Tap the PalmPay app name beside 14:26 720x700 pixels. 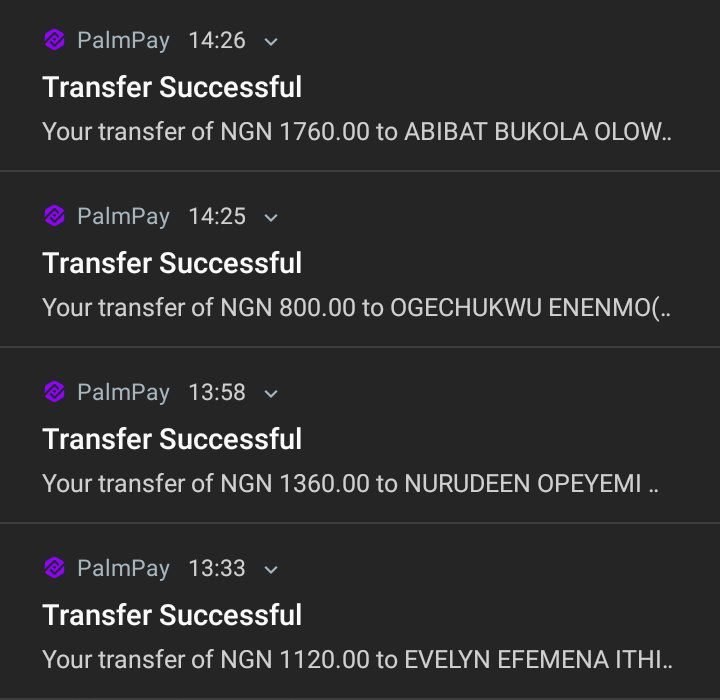pos(124,41)
